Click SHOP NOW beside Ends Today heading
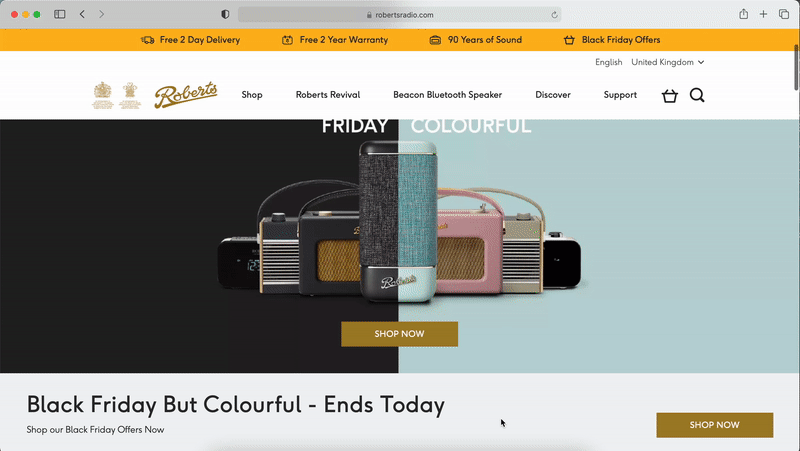This screenshot has width=800, height=451. [x=714, y=424]
